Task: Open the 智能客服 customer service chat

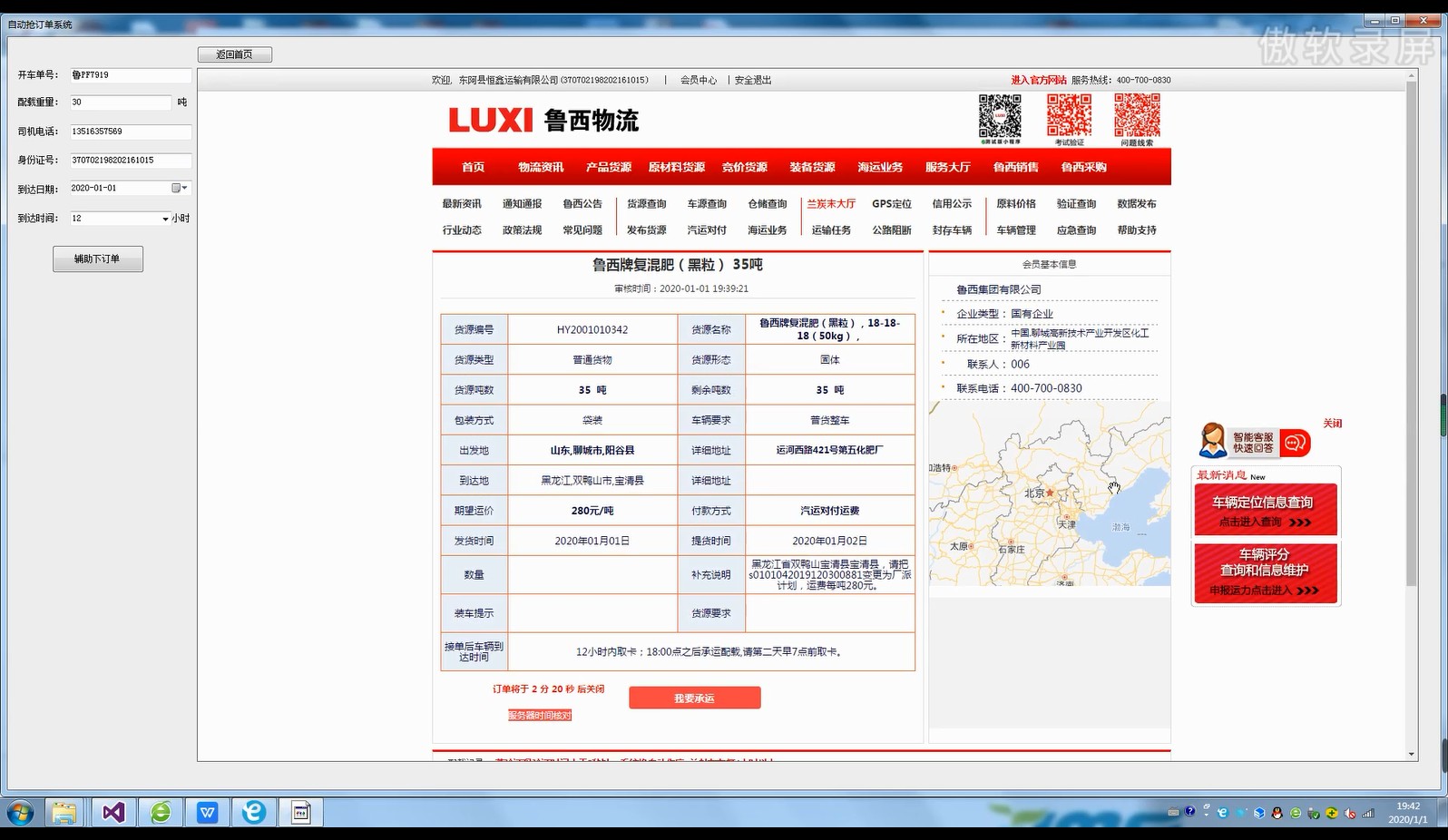Action: pyautogui.click(x=1255, y=442)
